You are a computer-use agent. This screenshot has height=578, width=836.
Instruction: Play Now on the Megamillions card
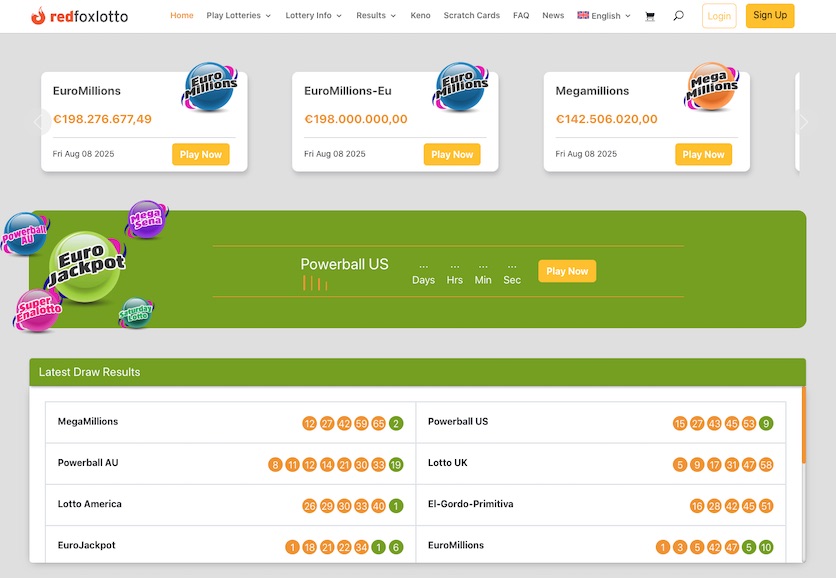703,154
